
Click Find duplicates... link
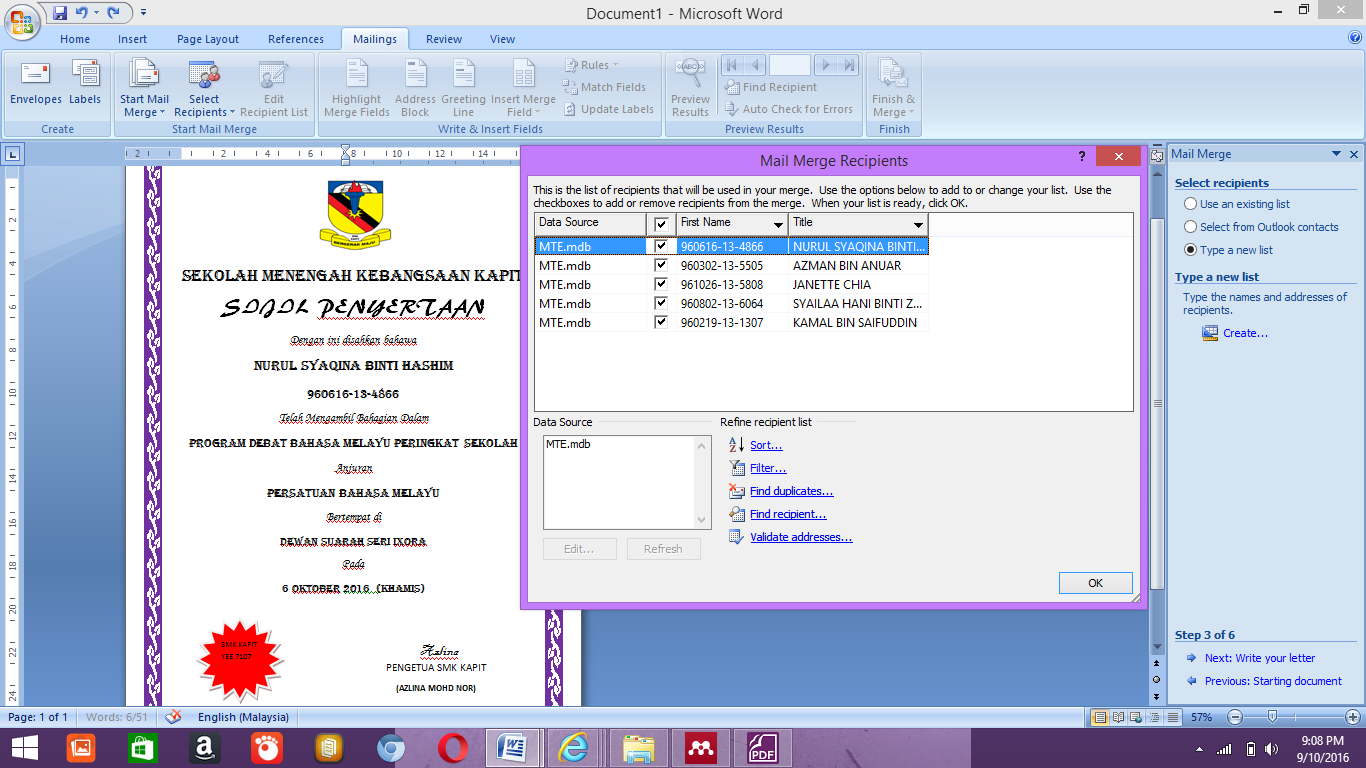(791, 491)
